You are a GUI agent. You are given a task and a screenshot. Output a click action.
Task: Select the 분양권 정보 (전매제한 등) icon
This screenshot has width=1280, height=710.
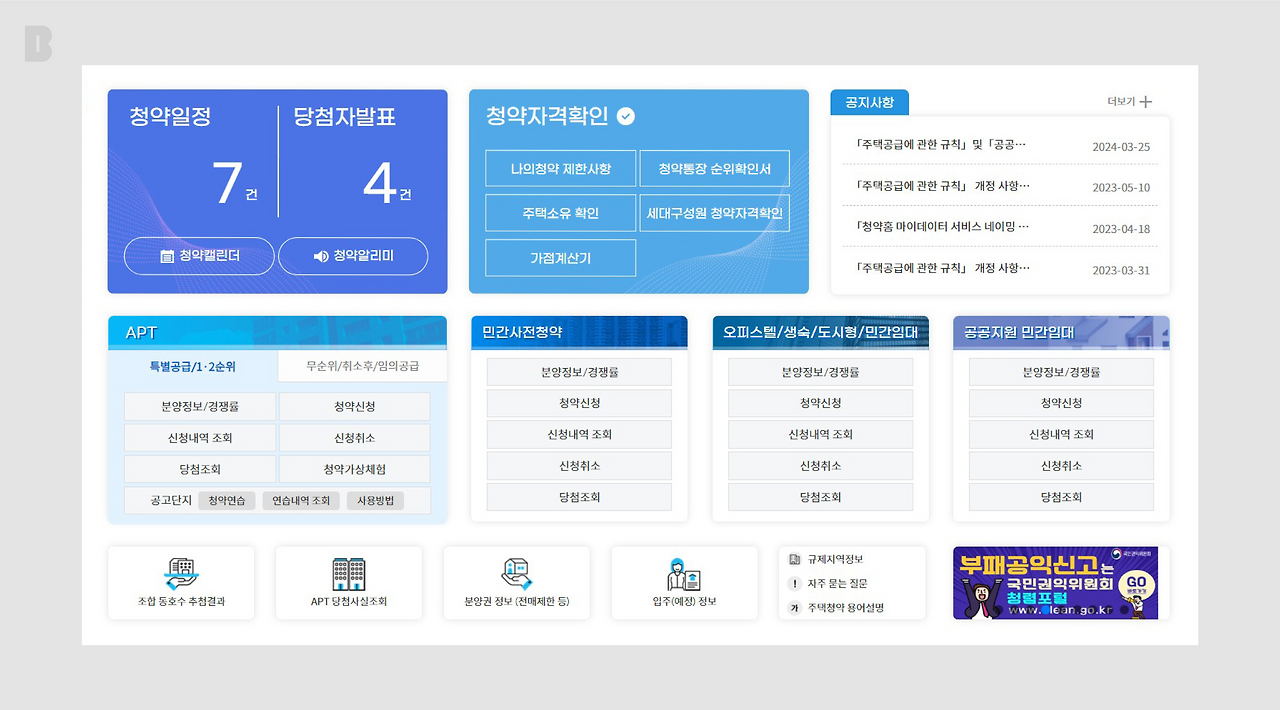click(x=517, y=575)
